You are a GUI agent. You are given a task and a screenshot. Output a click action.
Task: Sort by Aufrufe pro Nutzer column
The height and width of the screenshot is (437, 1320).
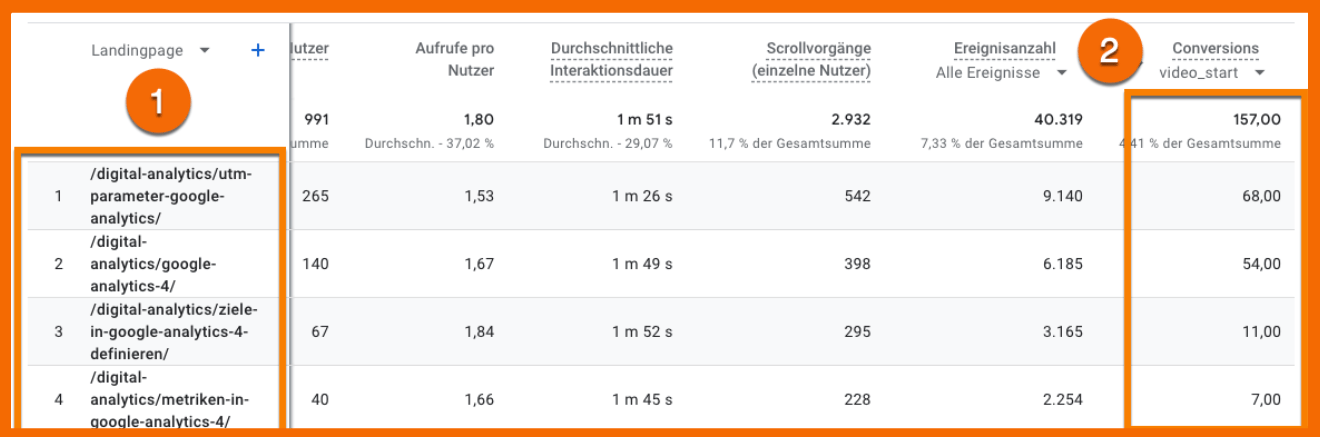455,59
